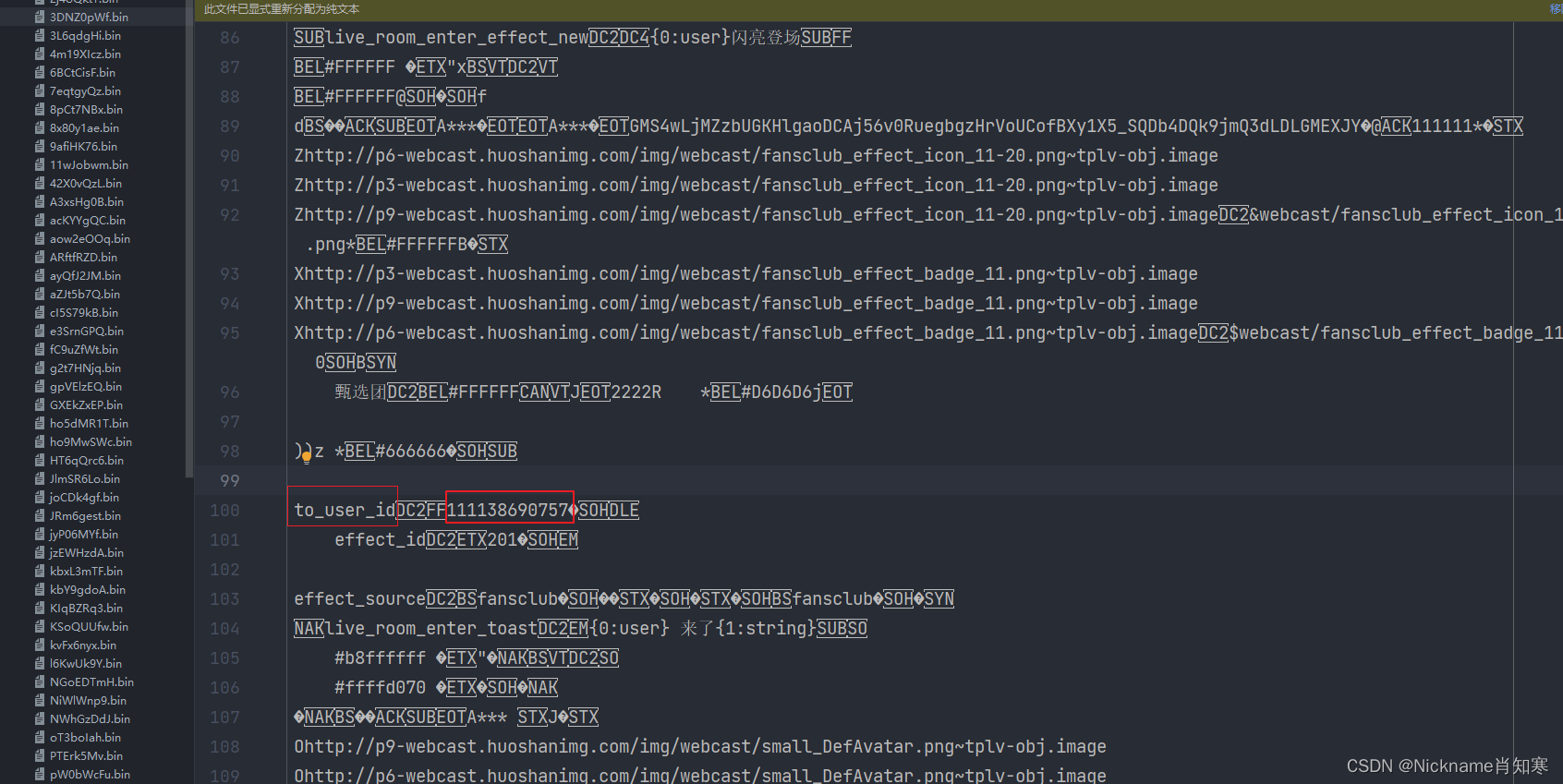Open 3L6qdgHi.bin in the file list
This screenshot has width=1563, height=784.
click(85, 35)
